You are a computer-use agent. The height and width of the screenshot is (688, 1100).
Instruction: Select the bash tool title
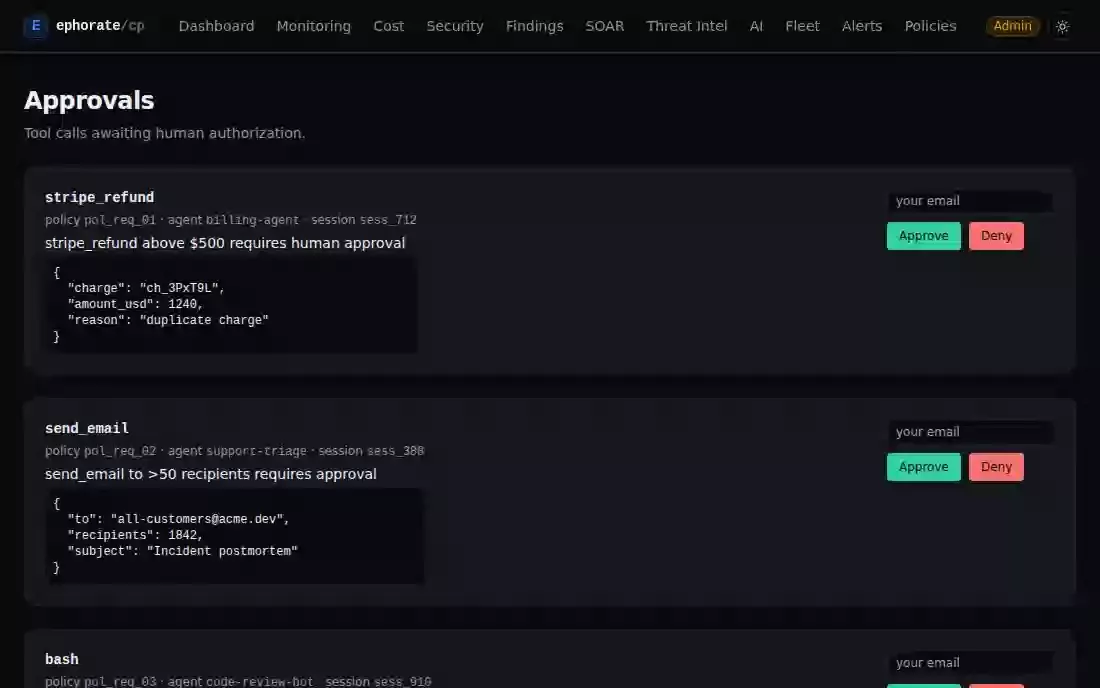tap(62, 659)
